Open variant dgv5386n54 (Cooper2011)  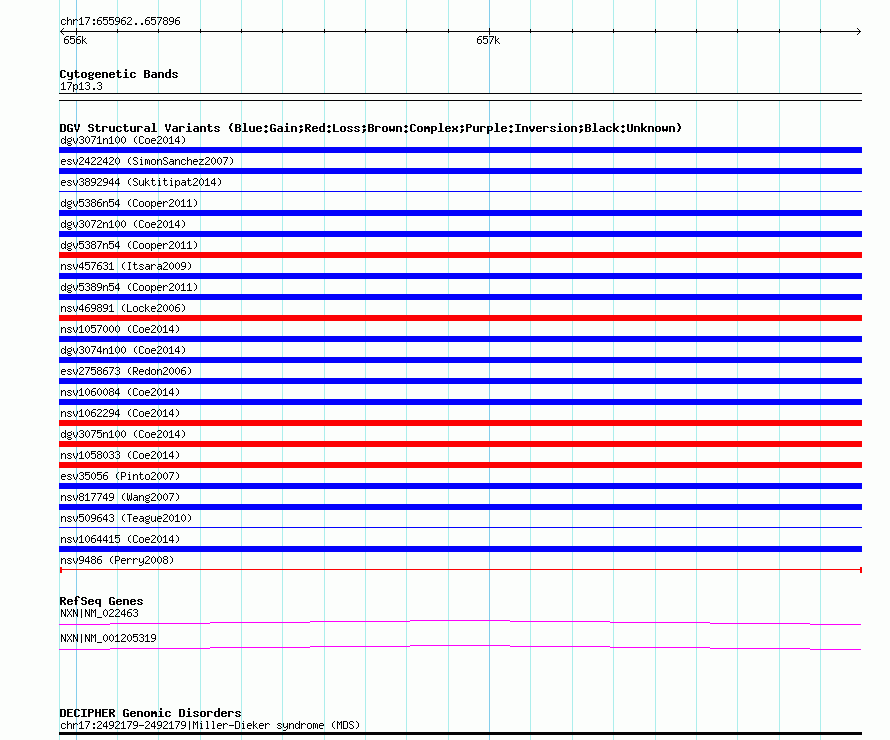point(129,203)
